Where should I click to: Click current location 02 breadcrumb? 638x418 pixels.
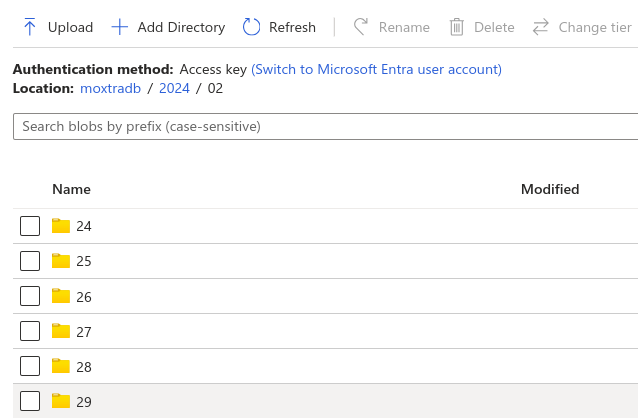(x=215, y=88)
